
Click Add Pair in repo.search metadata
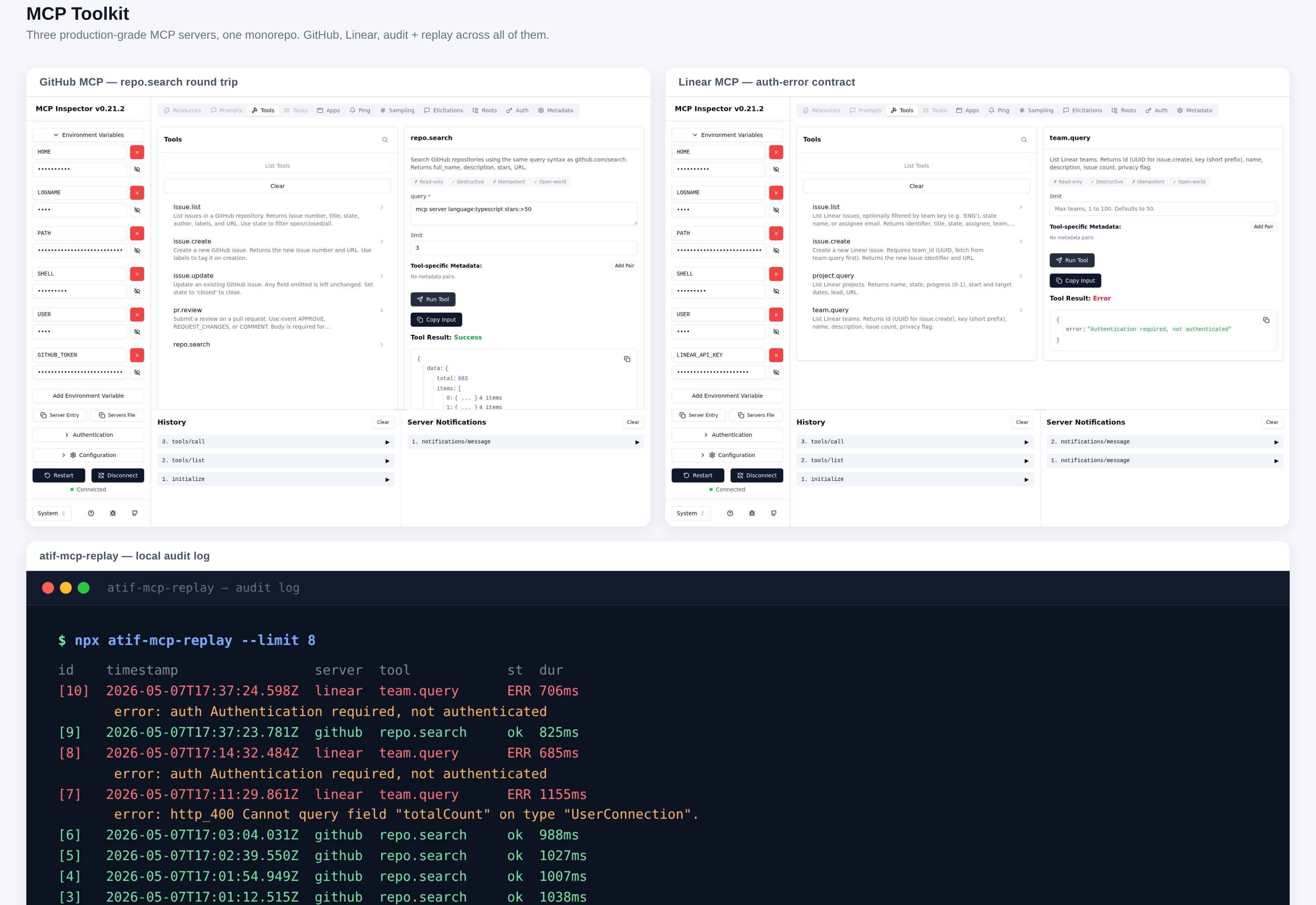[624, 265]
